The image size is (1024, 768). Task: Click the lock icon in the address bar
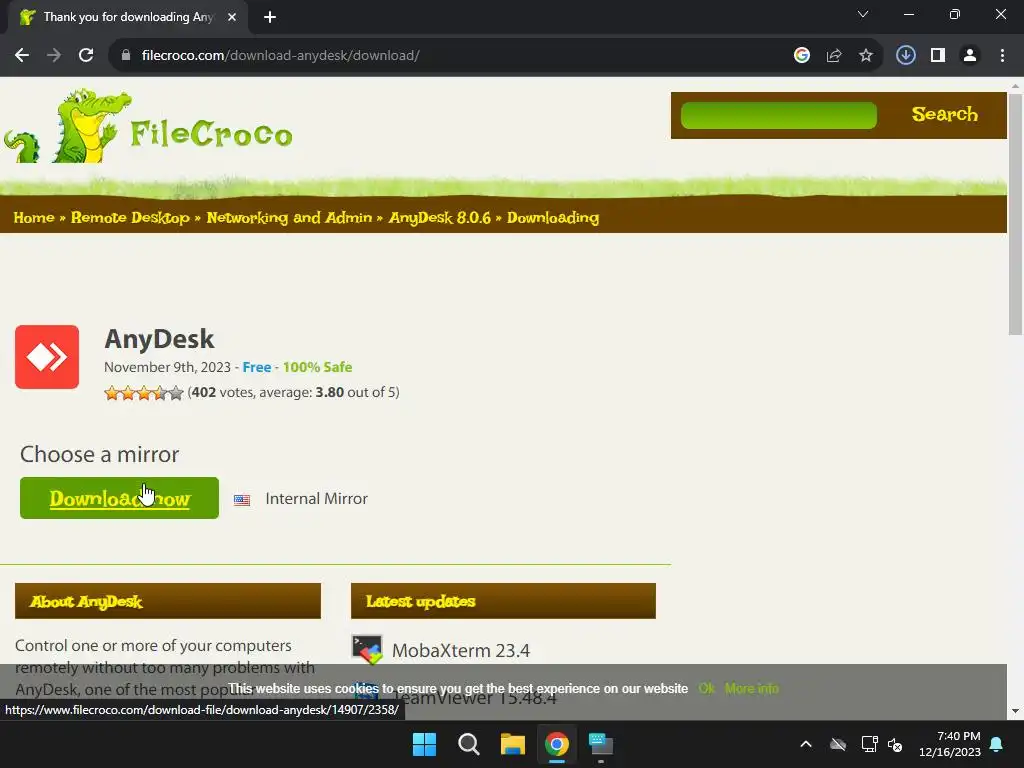[126, 56]
